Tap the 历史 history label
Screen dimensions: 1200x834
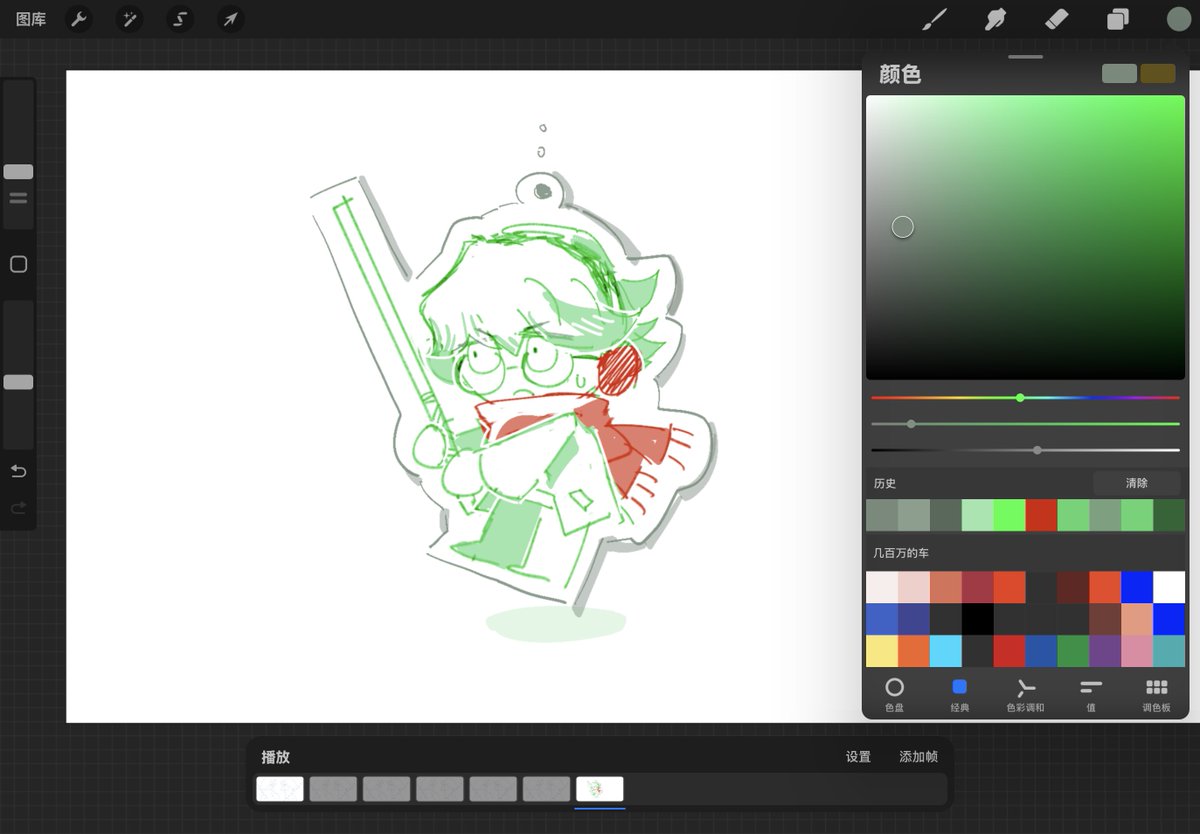tap(885, 483)
